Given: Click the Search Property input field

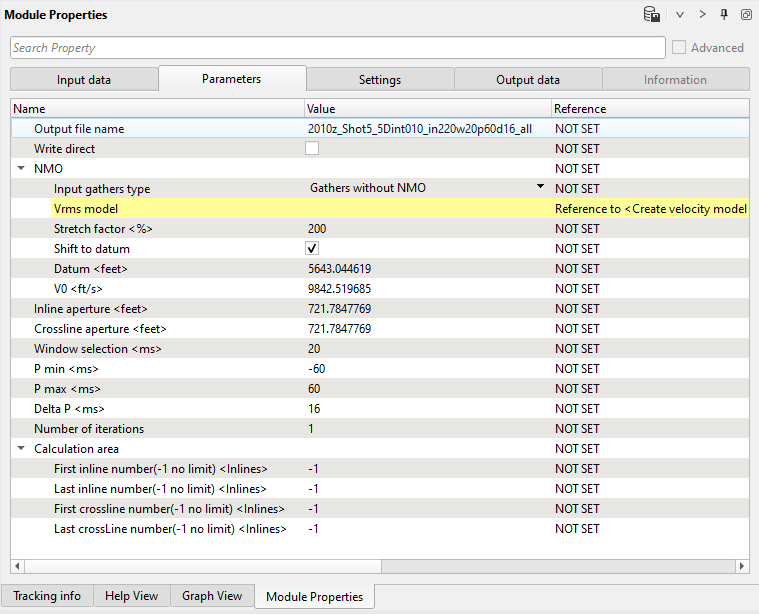Looking at the screenshot, I should coord(337,48).
